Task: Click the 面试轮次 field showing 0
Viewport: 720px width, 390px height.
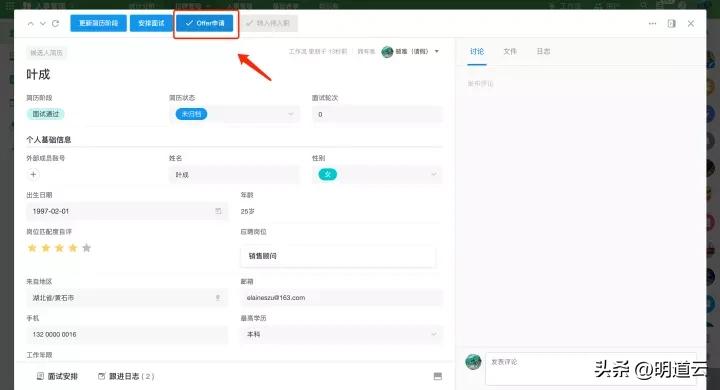Action: pos(377,114)
